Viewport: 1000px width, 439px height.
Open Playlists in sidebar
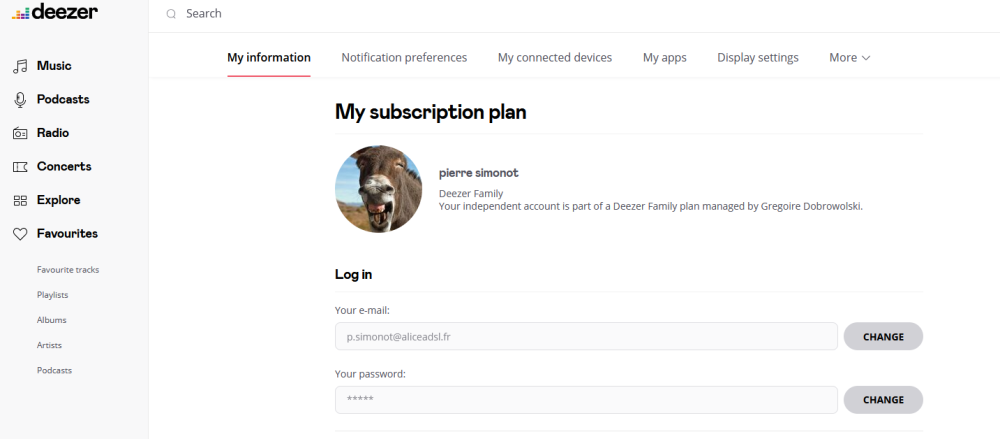53,295
